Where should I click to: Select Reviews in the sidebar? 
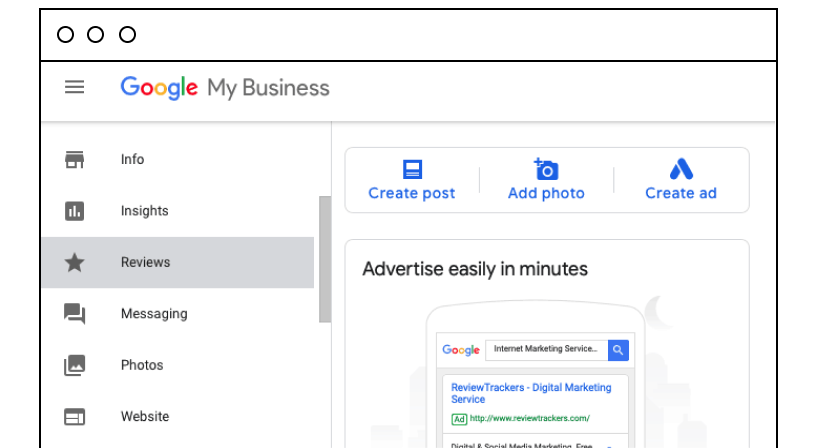pyautogui.click(x=177, y=262)
